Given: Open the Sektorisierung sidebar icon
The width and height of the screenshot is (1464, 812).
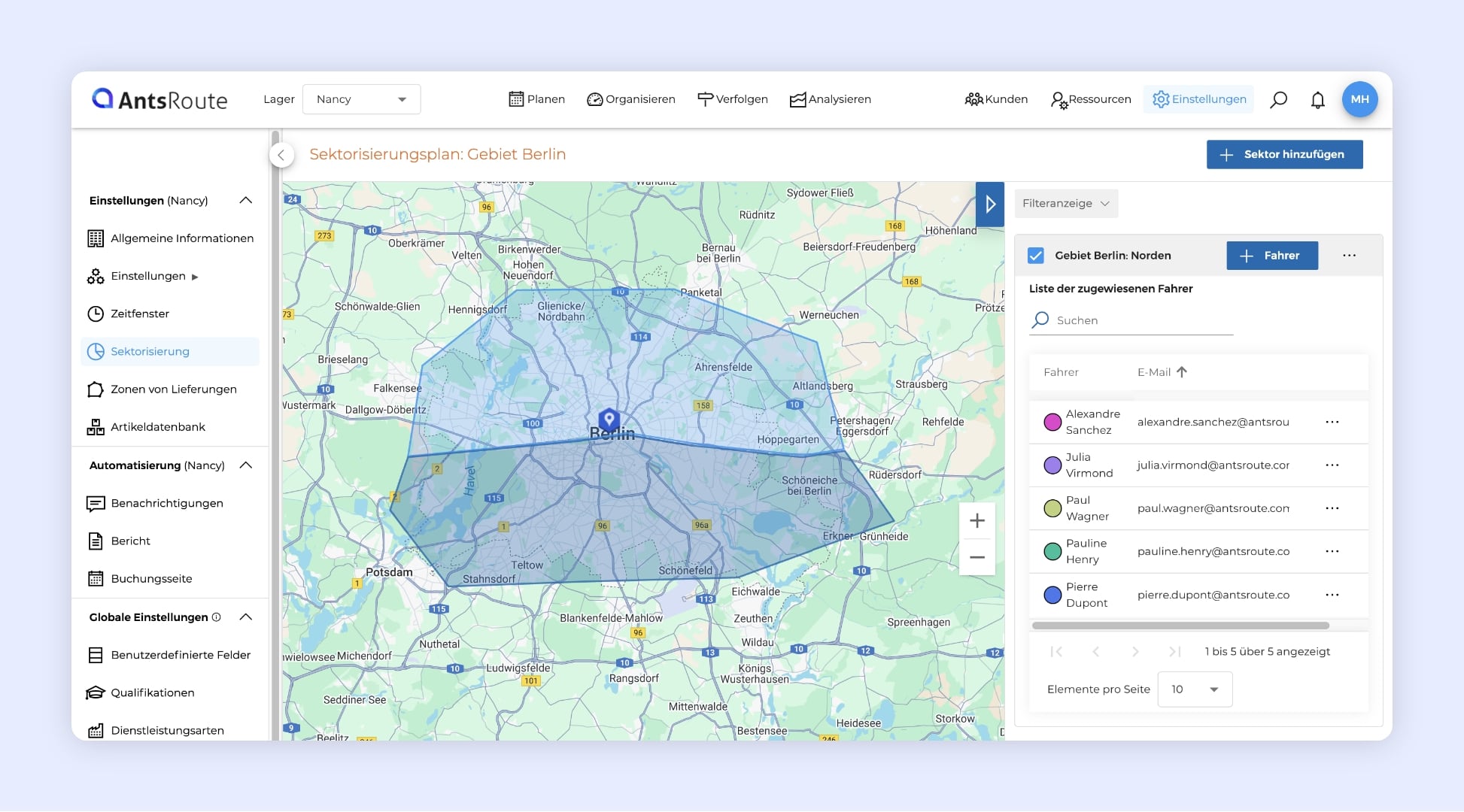Looking at the screenshot, I should pyautogui.click(x=96, y=351).
